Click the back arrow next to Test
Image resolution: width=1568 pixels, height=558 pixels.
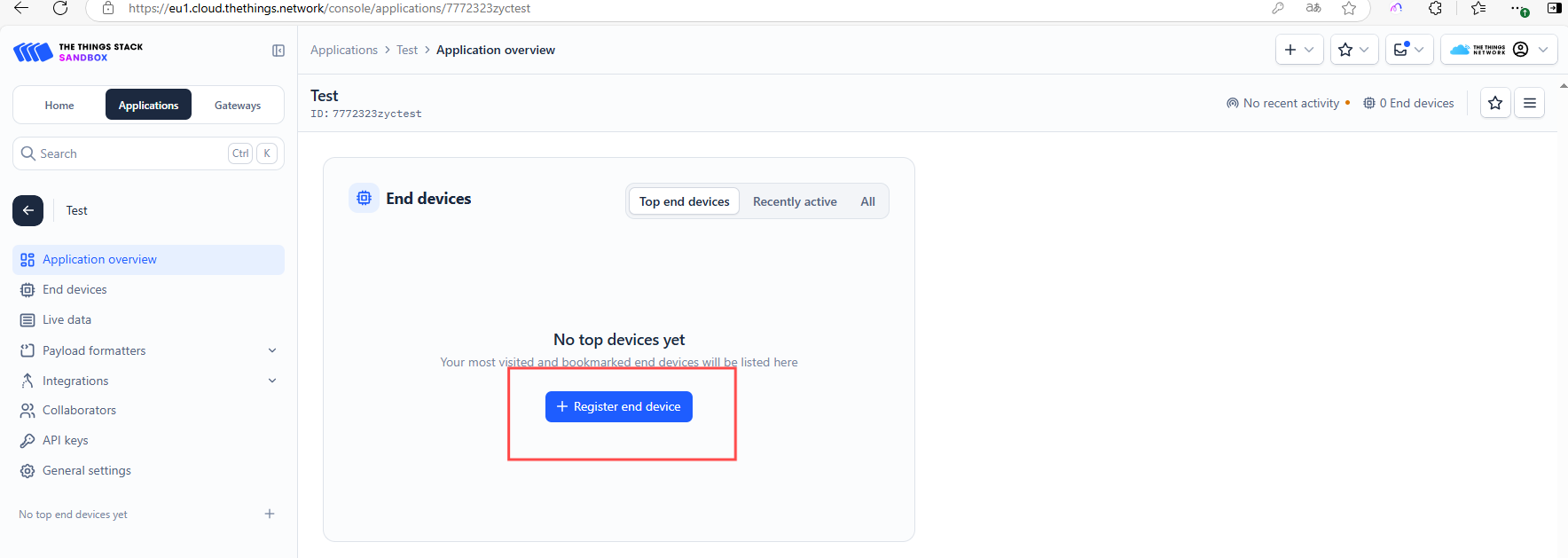(x=28, y=210)
